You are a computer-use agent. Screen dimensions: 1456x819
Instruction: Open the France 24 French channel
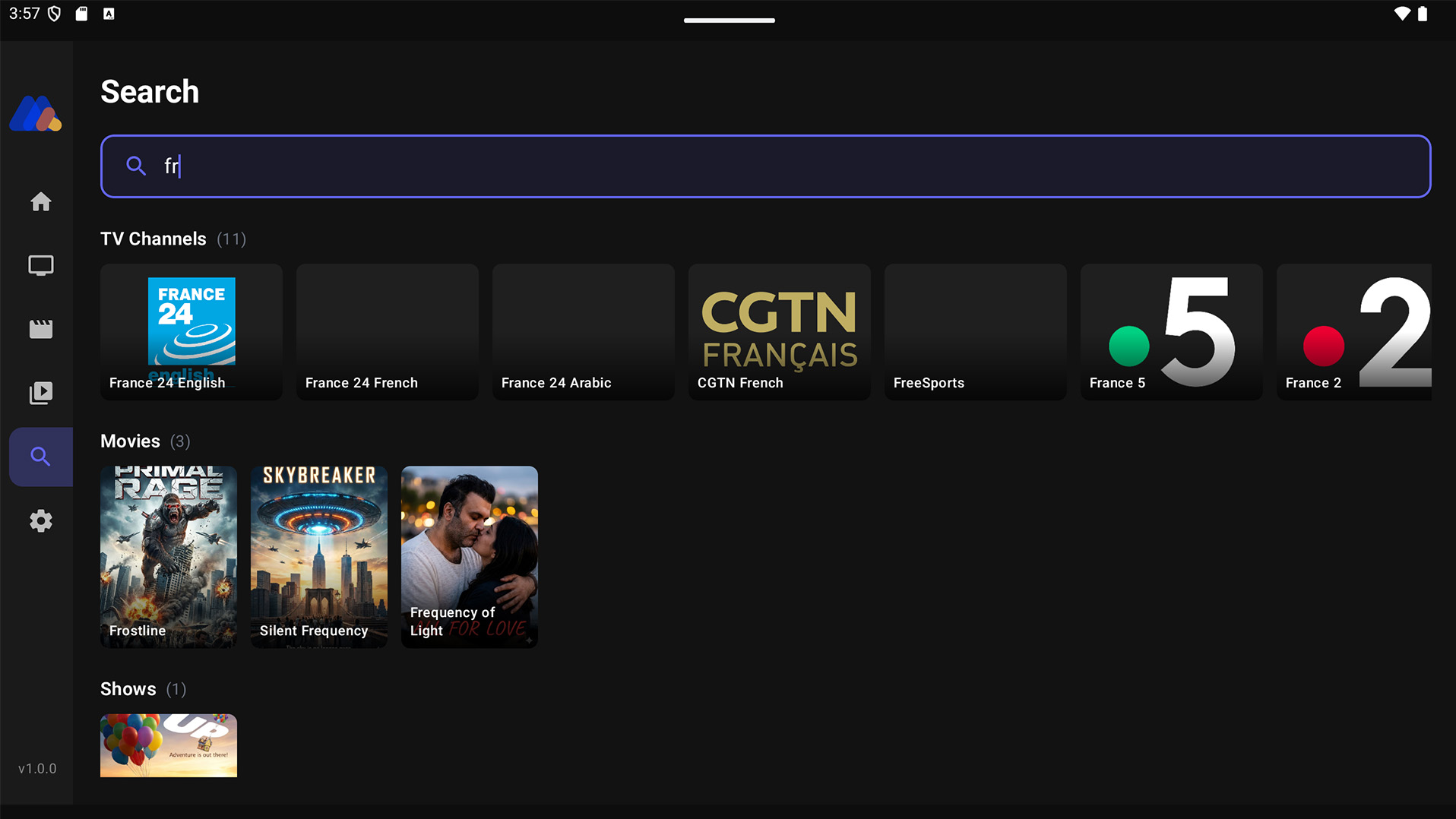(x=387, y=331)
